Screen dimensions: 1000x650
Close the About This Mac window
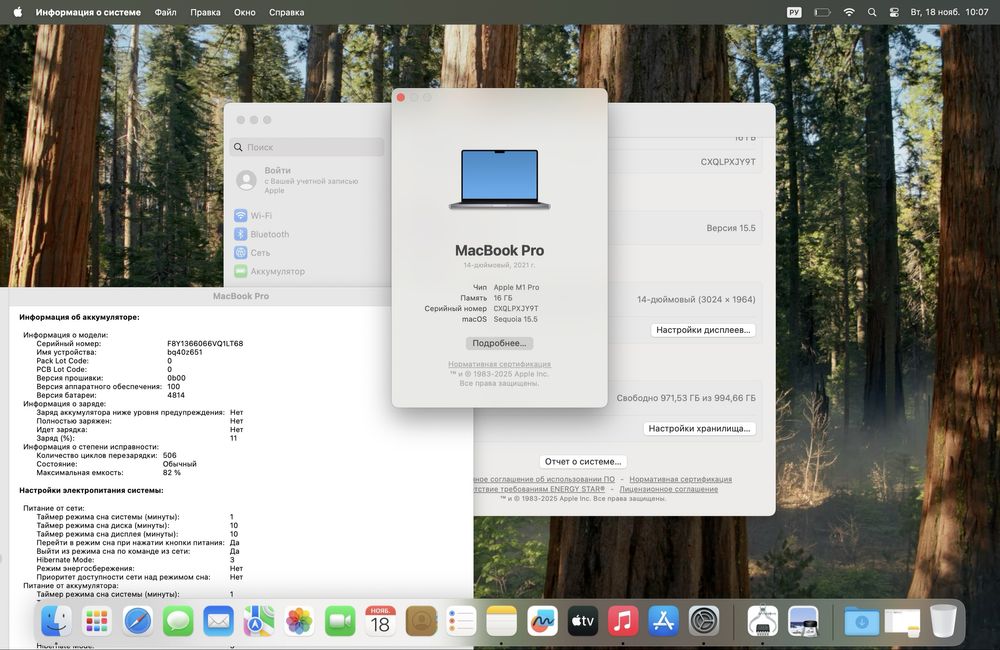[401, 98]
